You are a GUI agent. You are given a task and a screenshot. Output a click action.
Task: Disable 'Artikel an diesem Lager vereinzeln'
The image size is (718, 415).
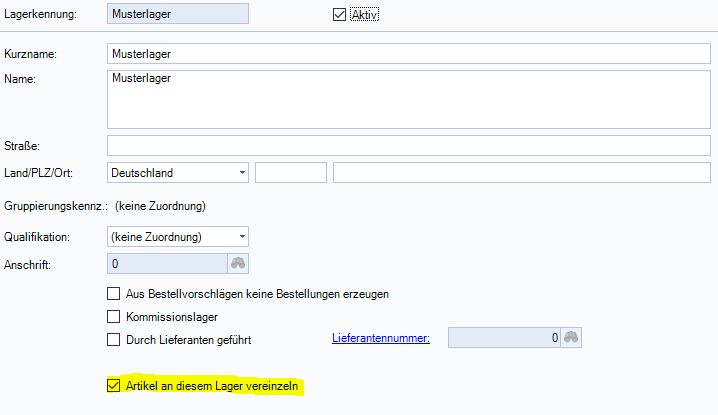pos(113,385)
